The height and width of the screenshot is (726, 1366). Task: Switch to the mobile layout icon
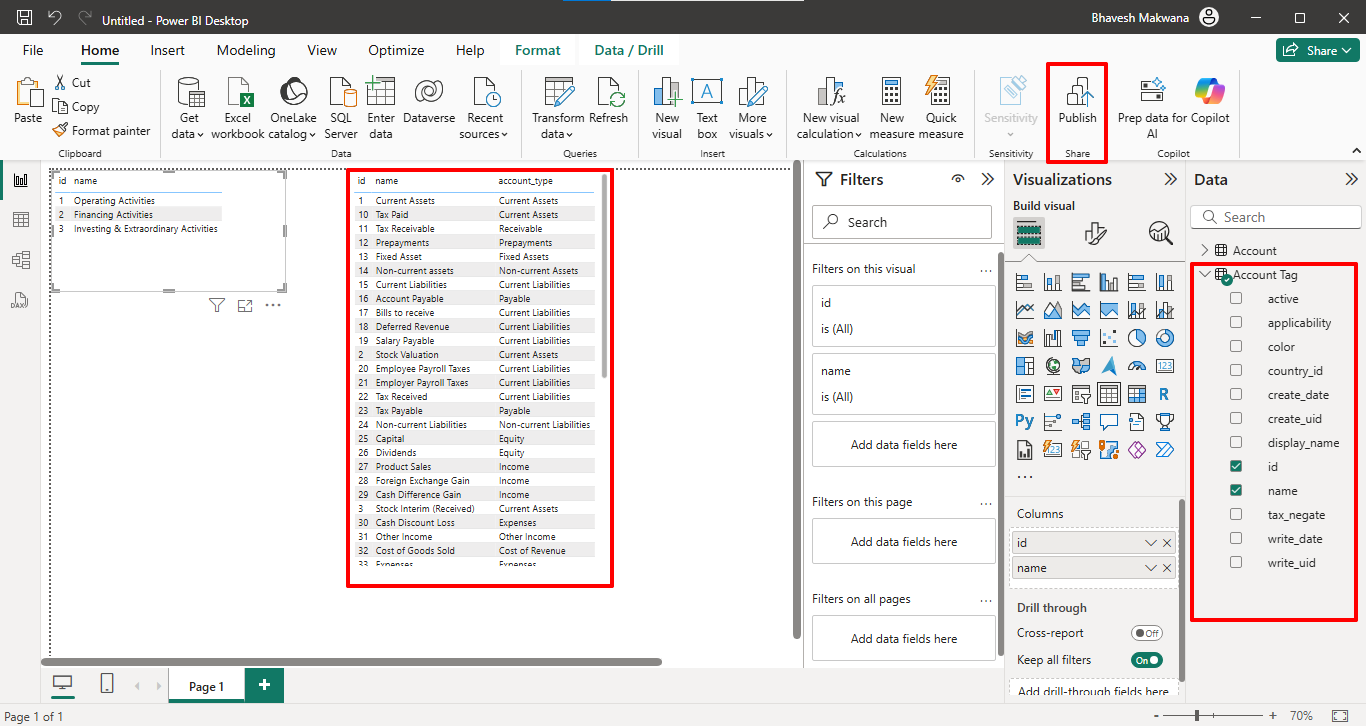107,684
